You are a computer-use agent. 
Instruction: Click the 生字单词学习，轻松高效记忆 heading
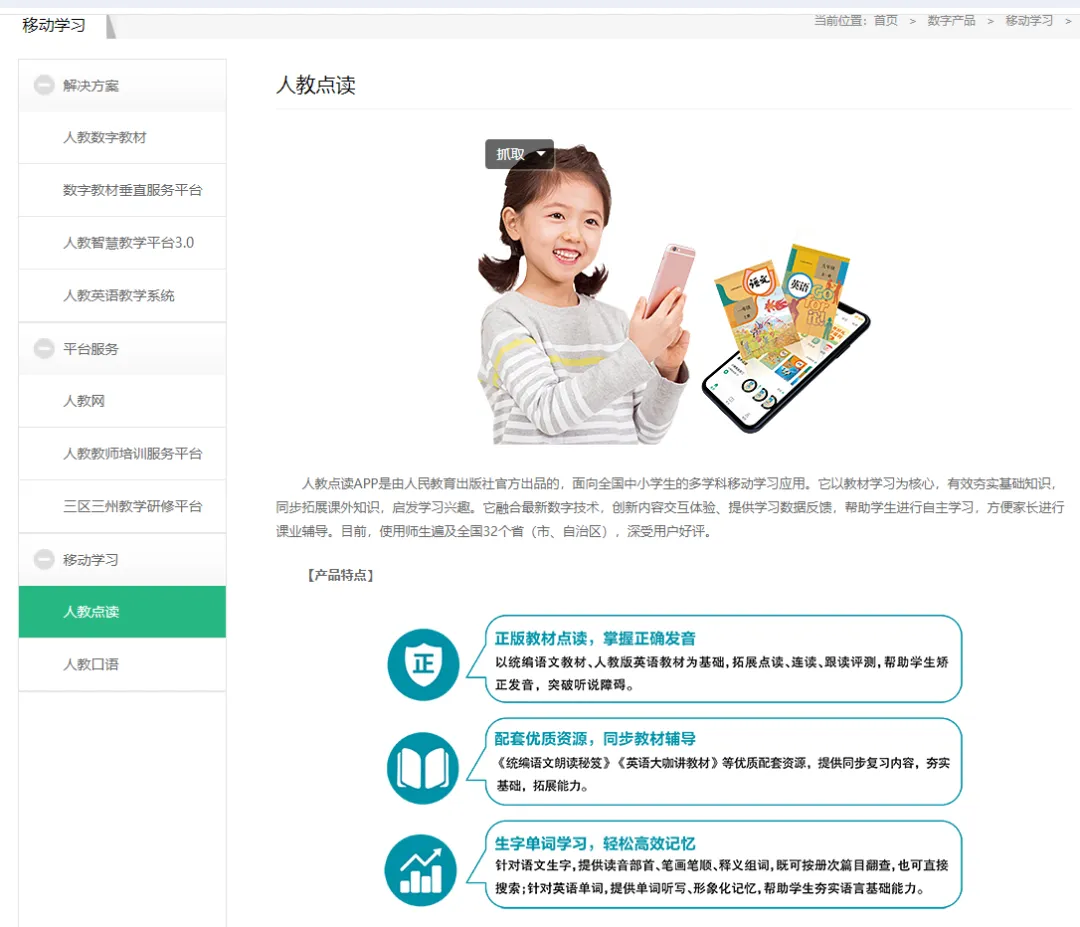[x=595, y=844]
